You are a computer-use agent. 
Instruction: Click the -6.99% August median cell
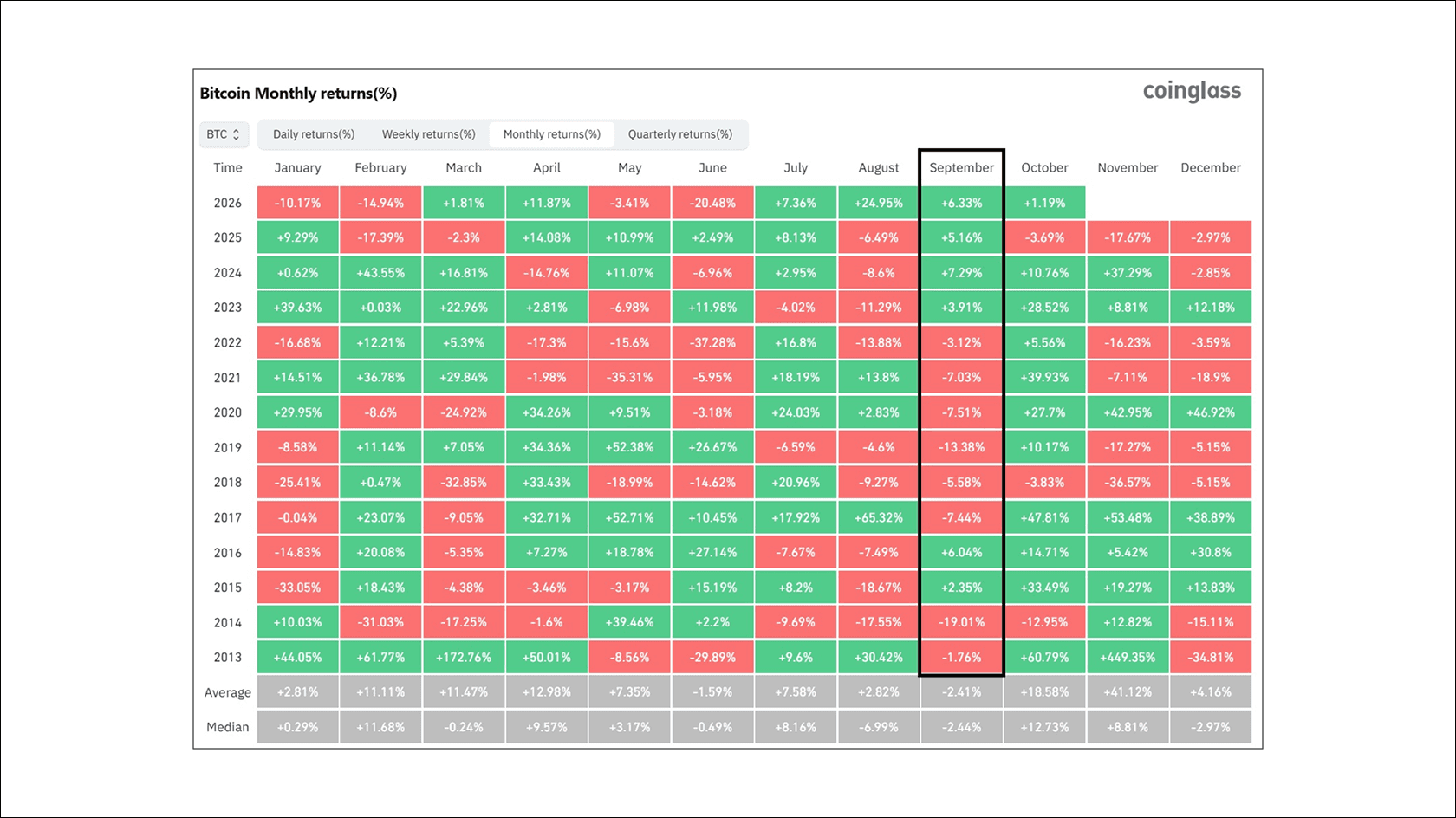(x=879, y=727)
